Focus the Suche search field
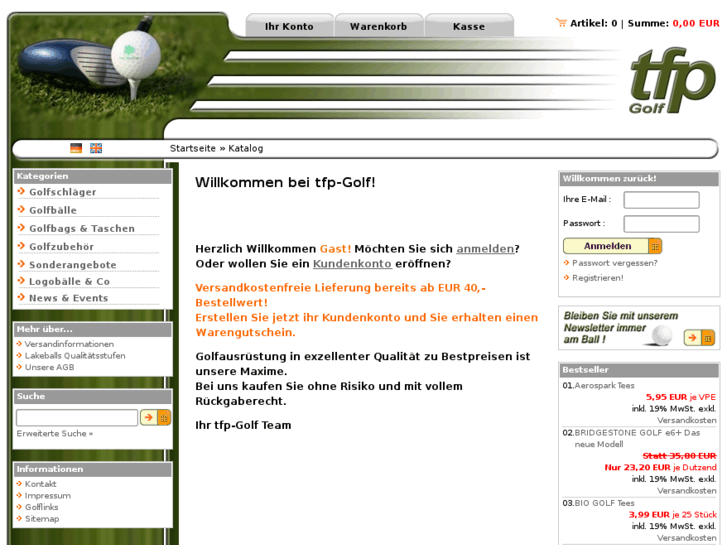The image size is (727, 545). (77, 417)
